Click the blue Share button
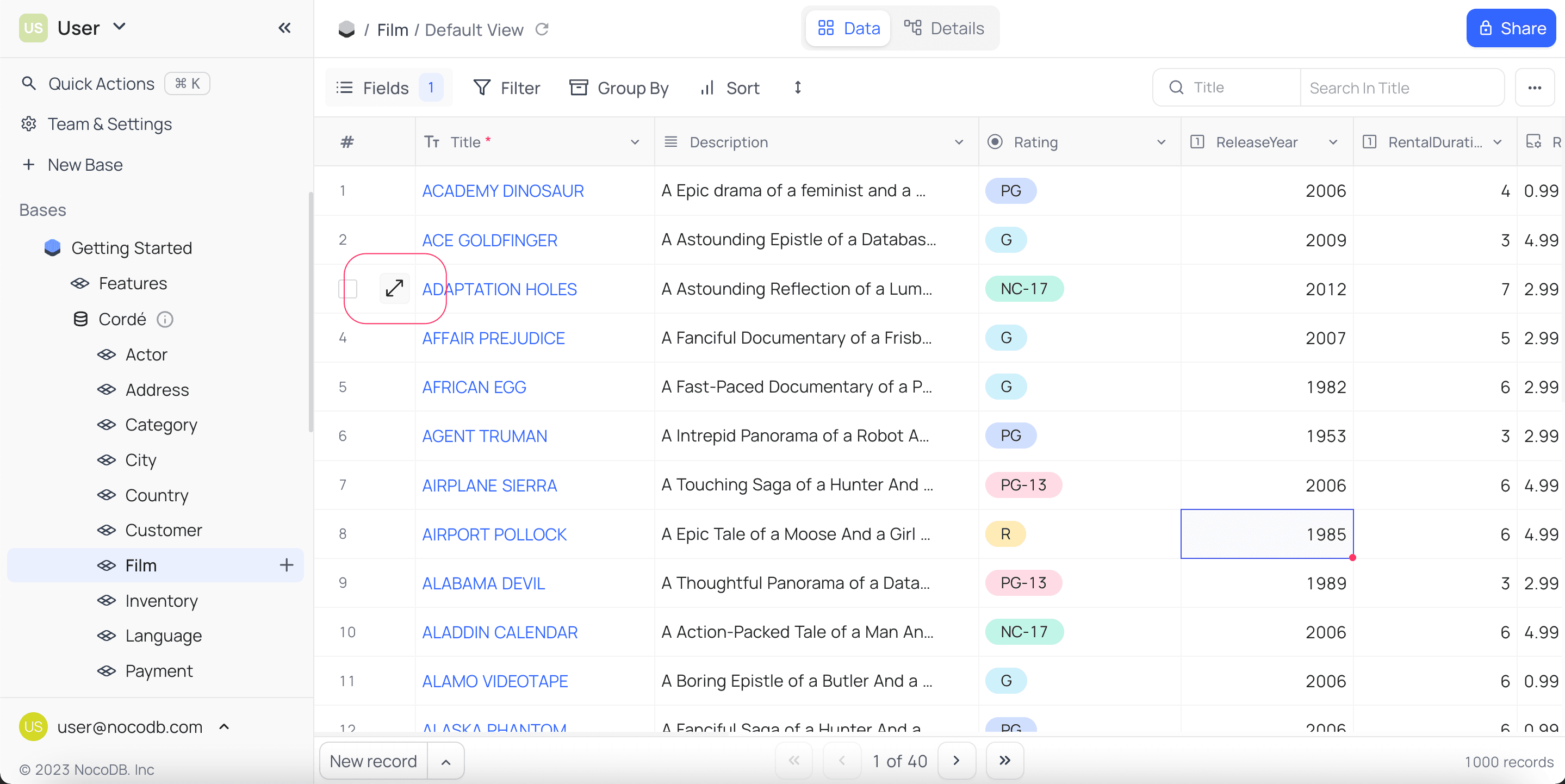 click(x=1511, y=28)
